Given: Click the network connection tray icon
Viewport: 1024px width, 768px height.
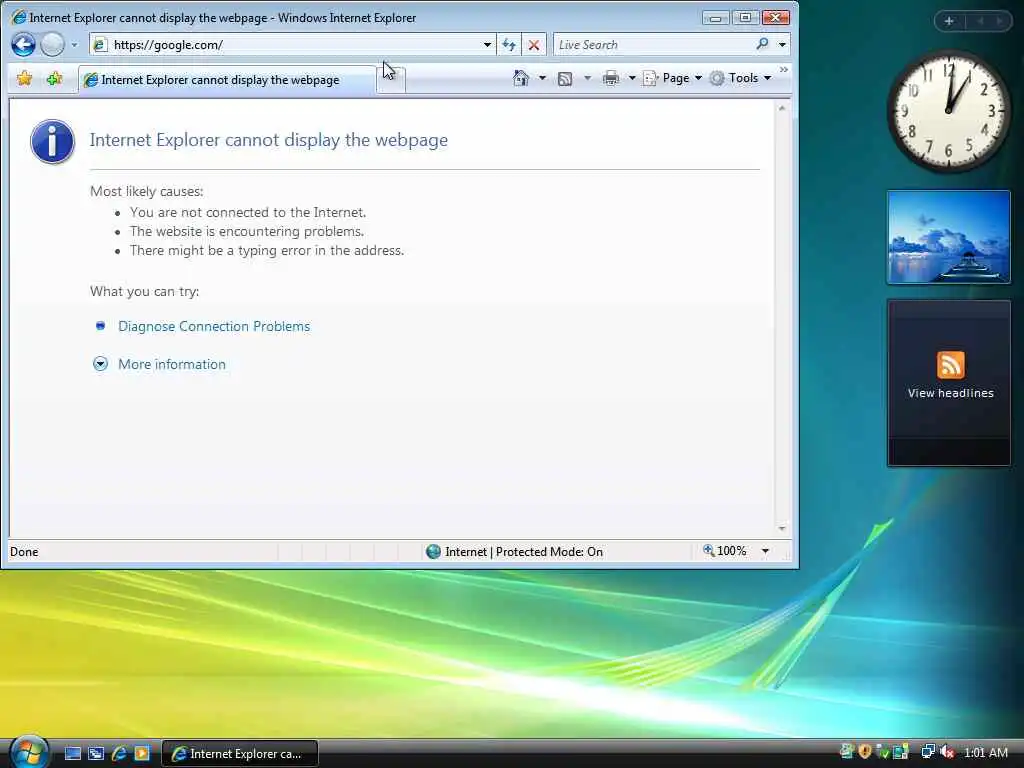Looking at the screenshot, I should click(x=927, y=752).
